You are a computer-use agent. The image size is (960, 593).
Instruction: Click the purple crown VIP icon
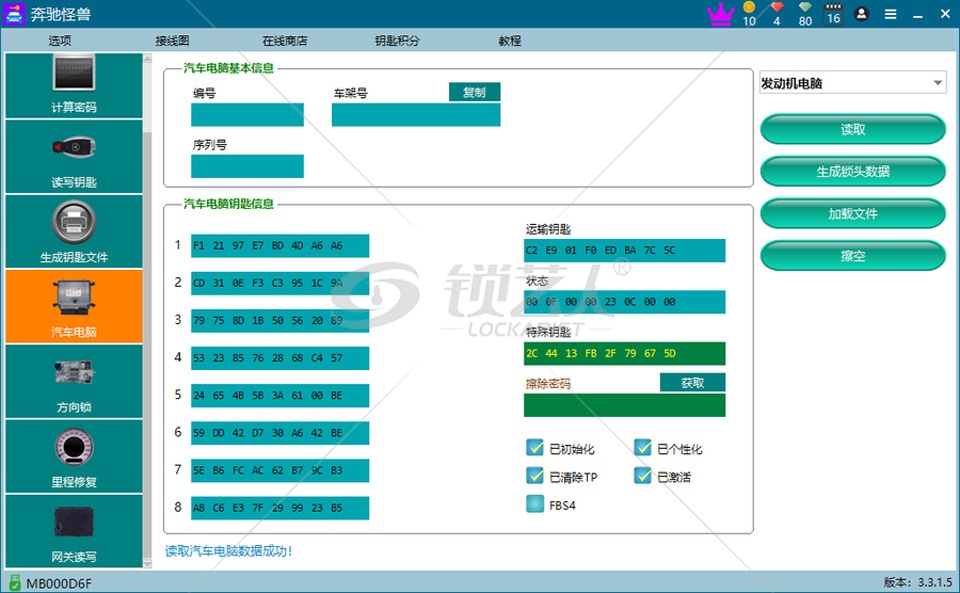720,14
